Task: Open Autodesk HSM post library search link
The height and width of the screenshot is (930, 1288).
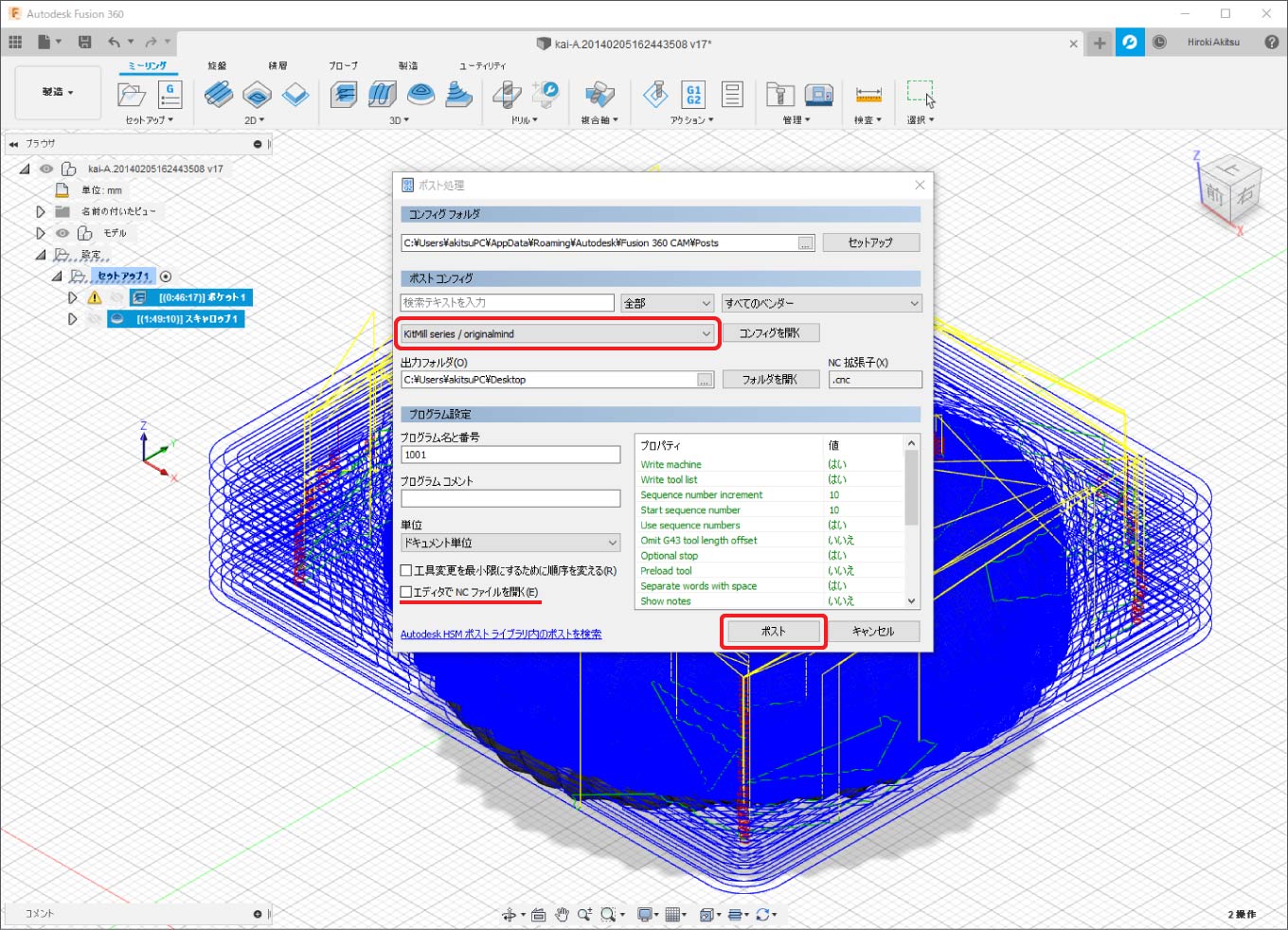Action: click(500, 635)
